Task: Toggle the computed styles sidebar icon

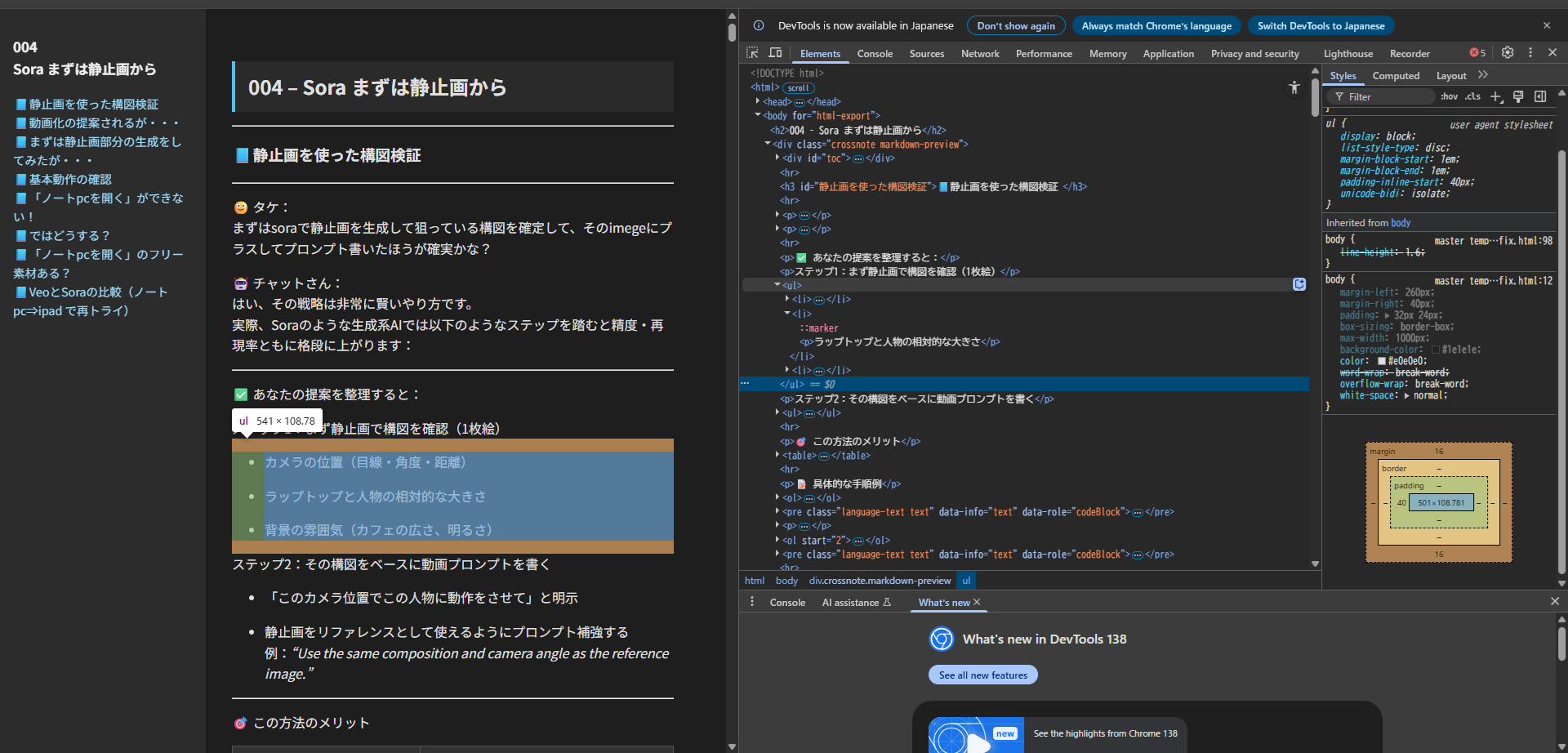Action: coord(1540,96)
